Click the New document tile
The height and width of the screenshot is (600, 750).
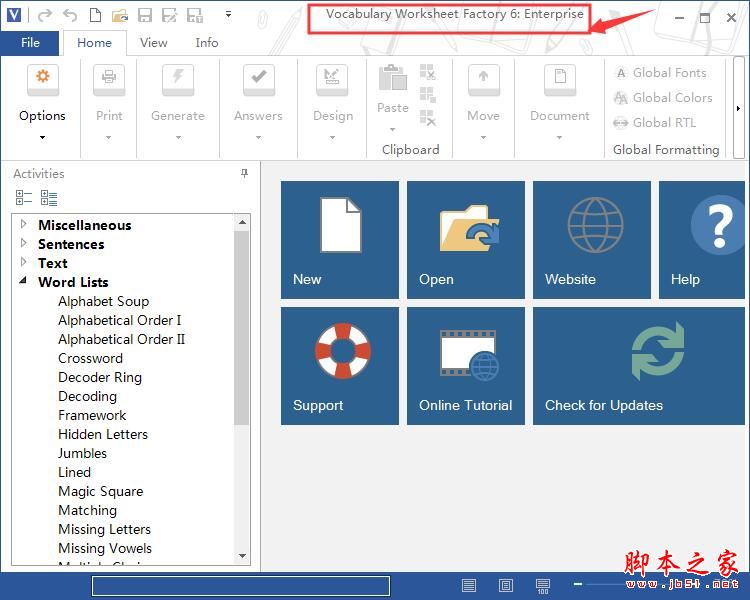340,240
